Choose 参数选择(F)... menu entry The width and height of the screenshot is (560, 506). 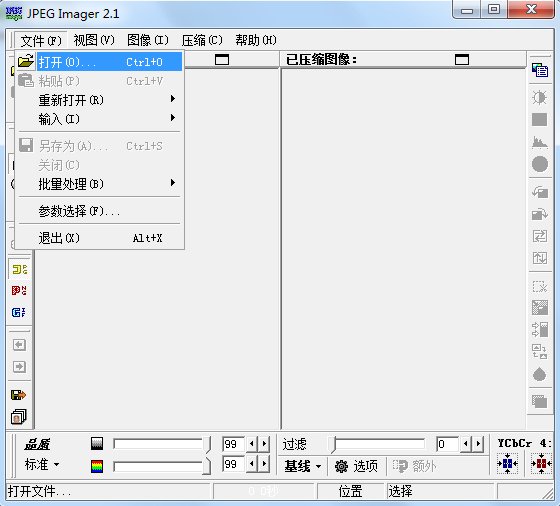click(x=100, y=211)
